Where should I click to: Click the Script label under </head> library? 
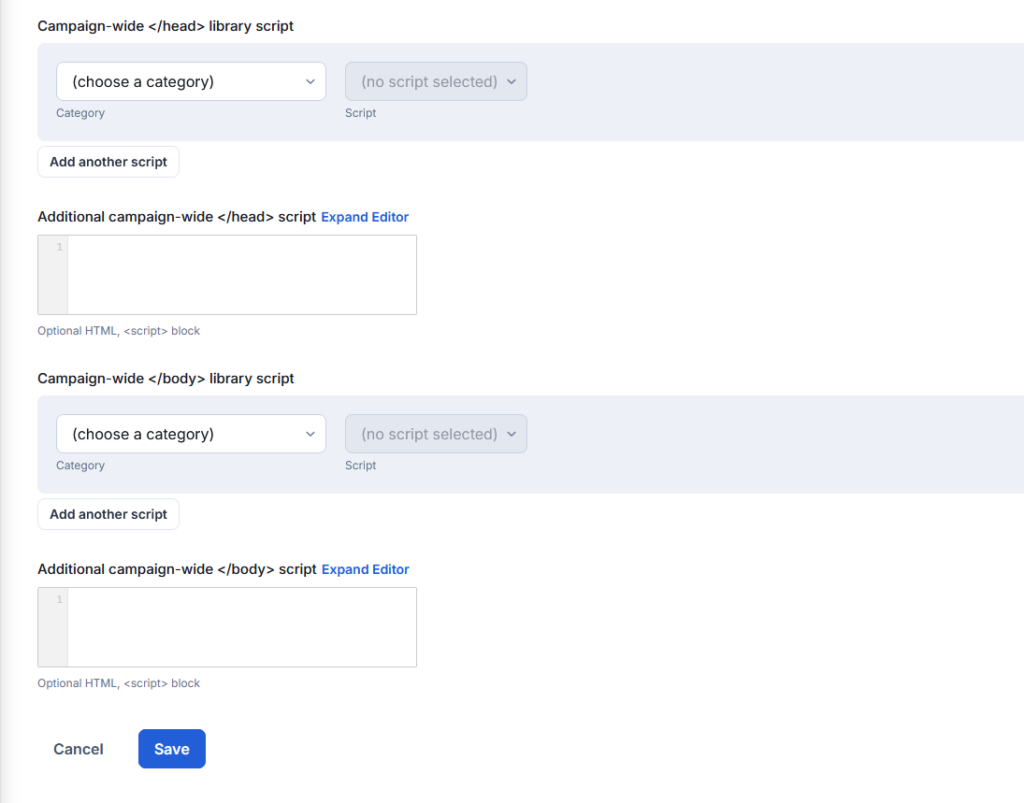point(360,113)
